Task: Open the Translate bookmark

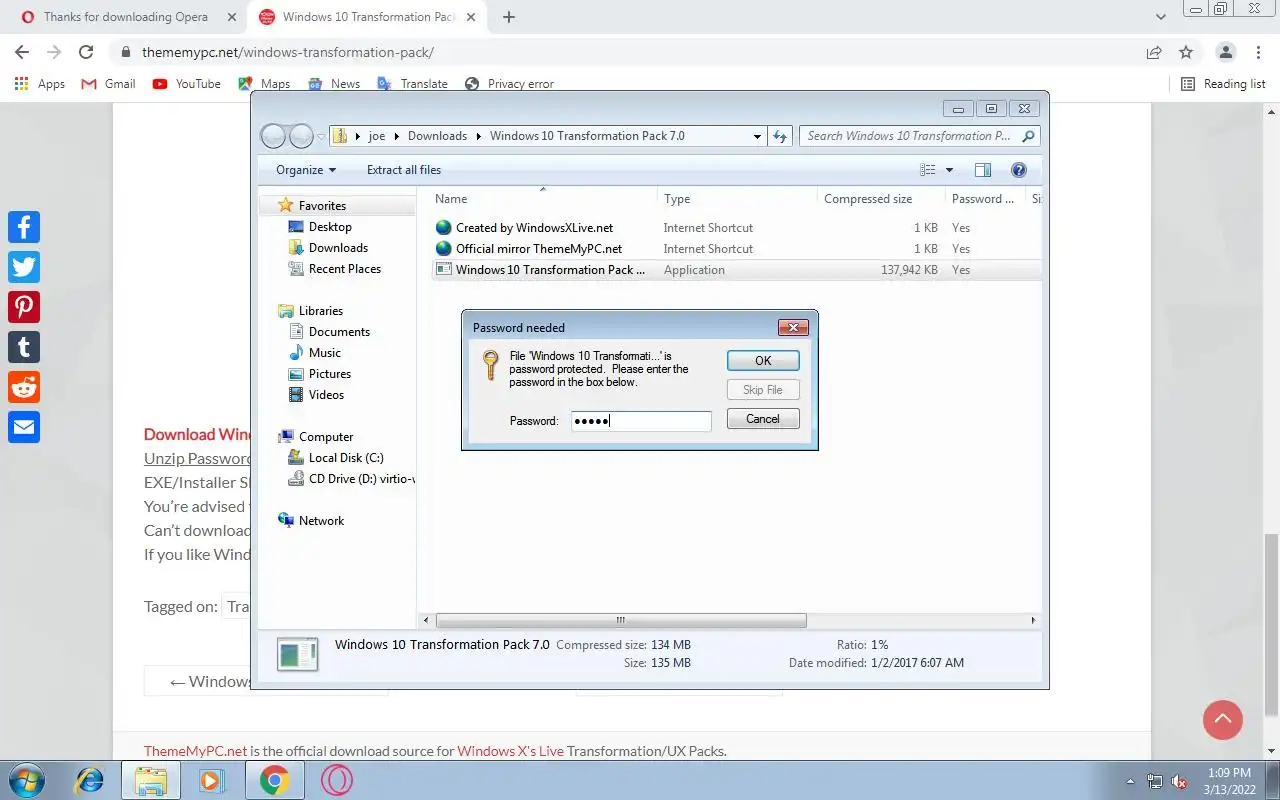Action: 413,84
